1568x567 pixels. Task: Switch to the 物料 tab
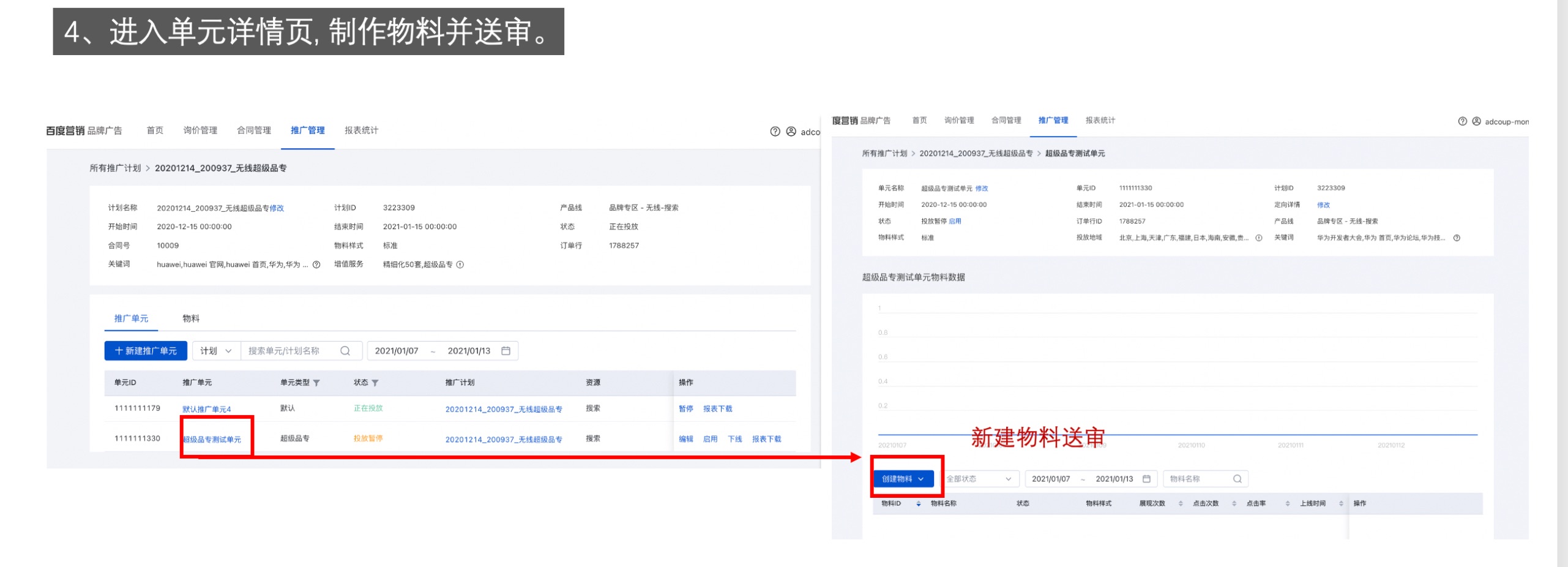tap(191, 318)
